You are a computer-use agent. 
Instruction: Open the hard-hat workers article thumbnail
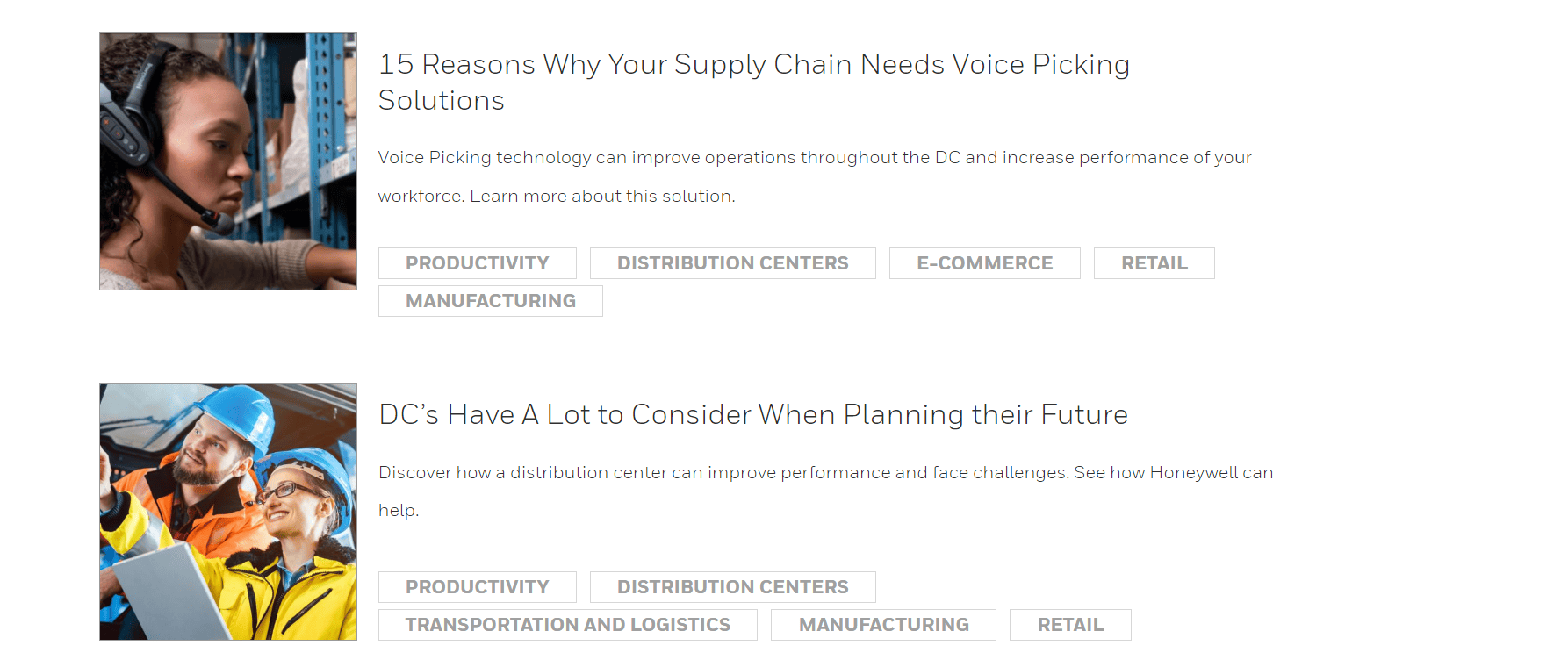tap(228, 512)
